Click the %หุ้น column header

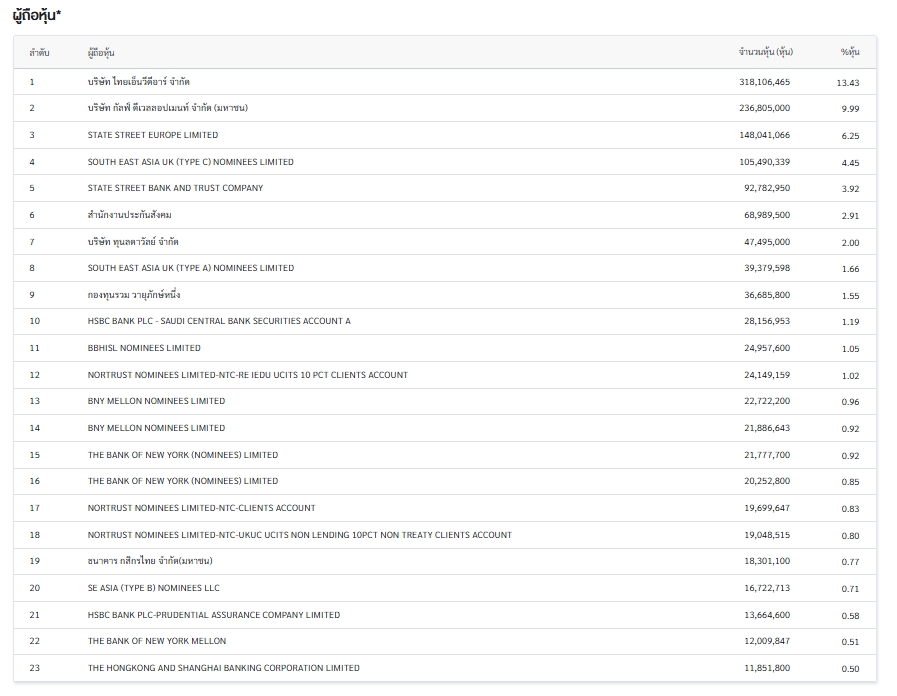coord(849,52)
